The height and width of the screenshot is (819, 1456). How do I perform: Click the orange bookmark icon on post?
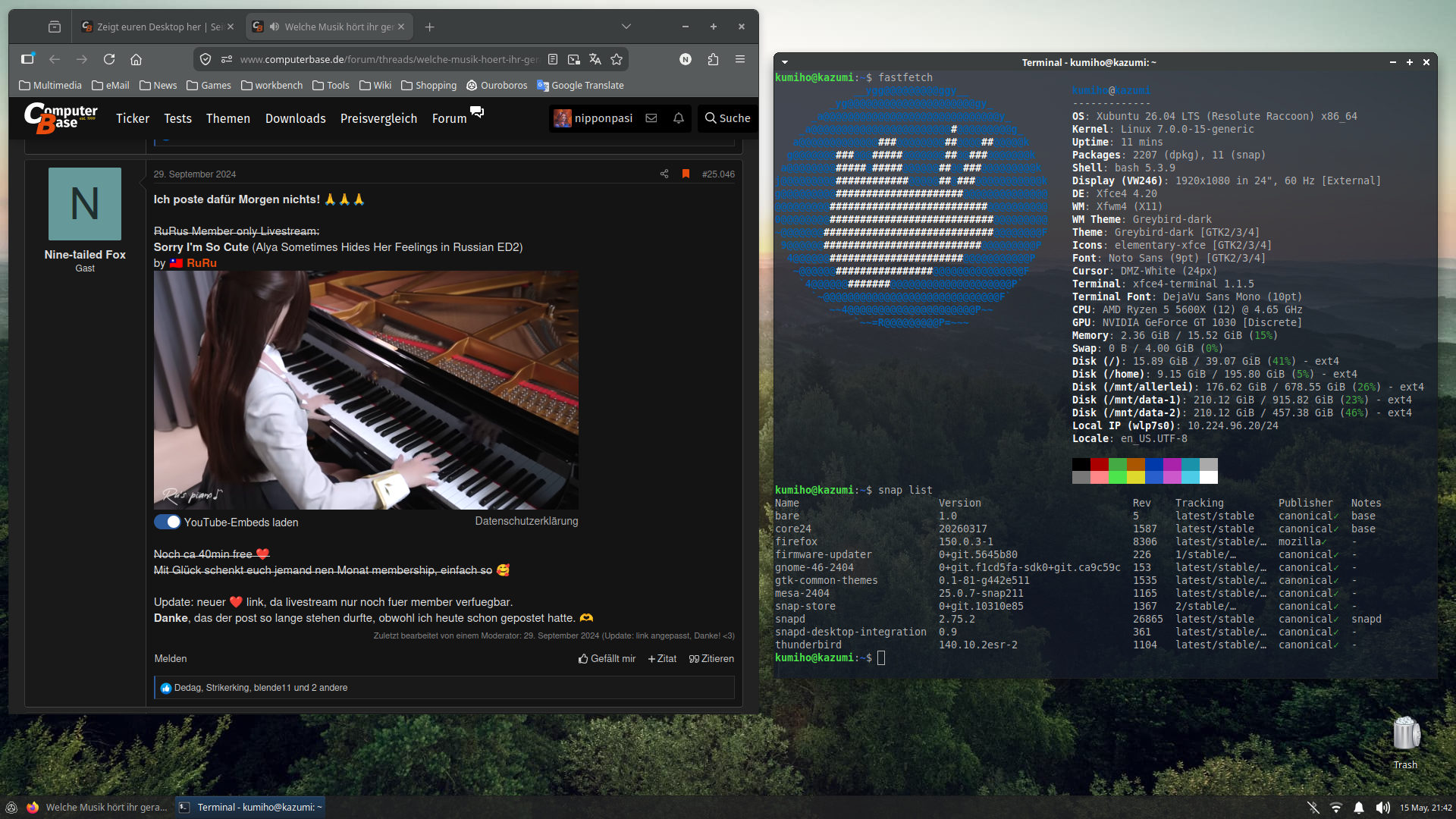point(686,174)
